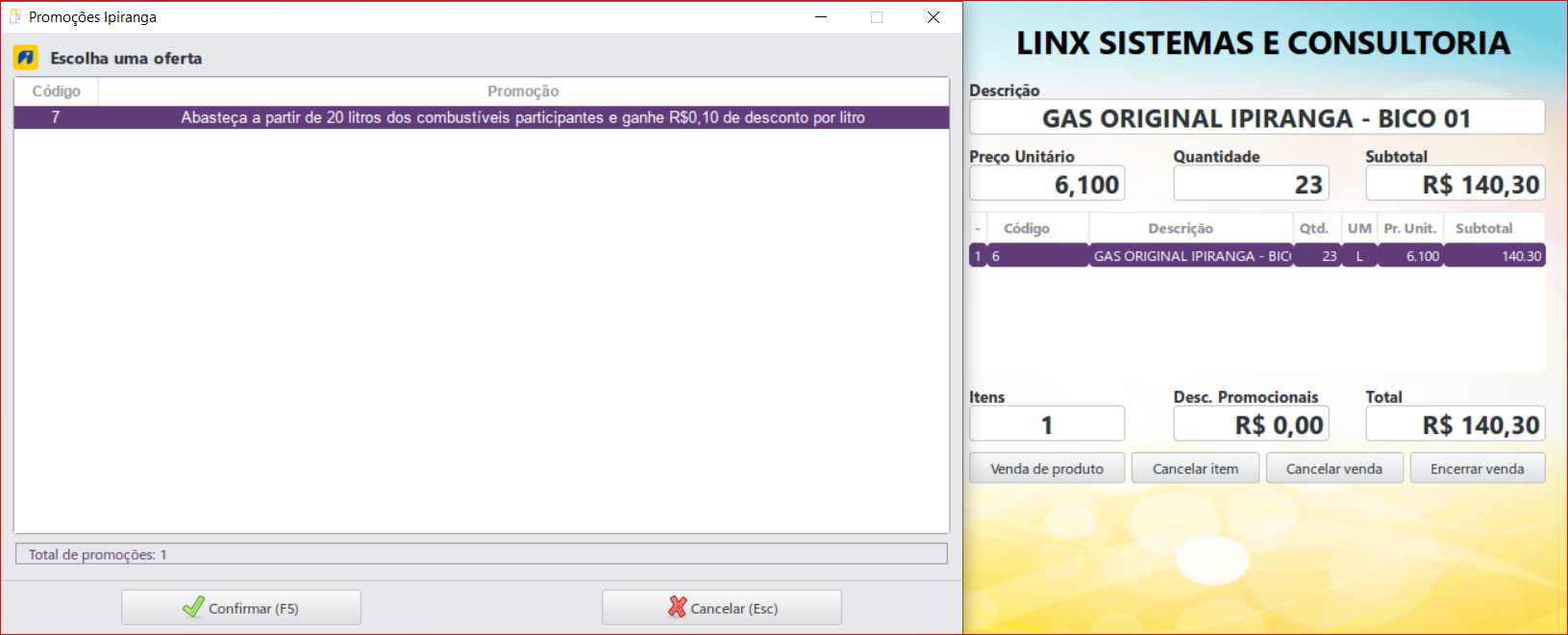Click the Descrição field showing GAS ORIGINAL IPIRANGA
Image resolution: width=1568 pixels, height=635 pixels.
pyautogui.click(x=1257, y=117)
